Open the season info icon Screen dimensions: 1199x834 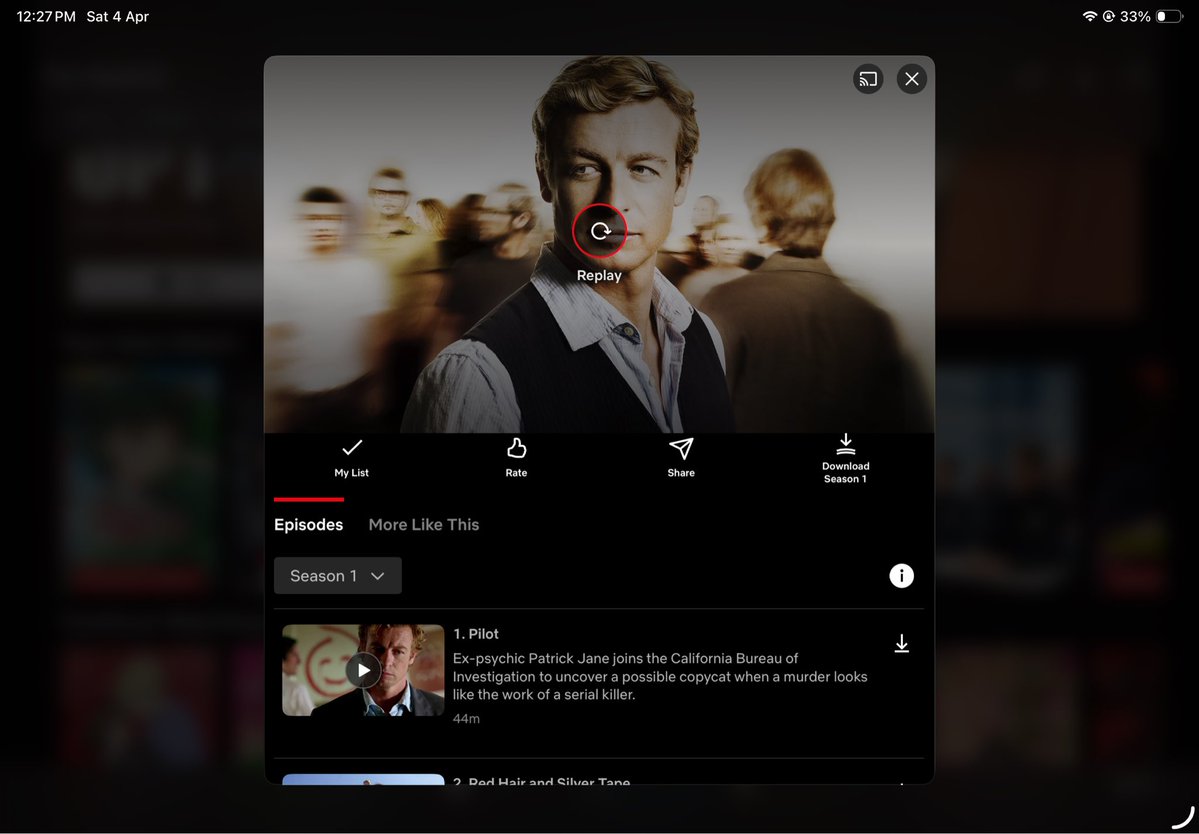tap(902, 576)
